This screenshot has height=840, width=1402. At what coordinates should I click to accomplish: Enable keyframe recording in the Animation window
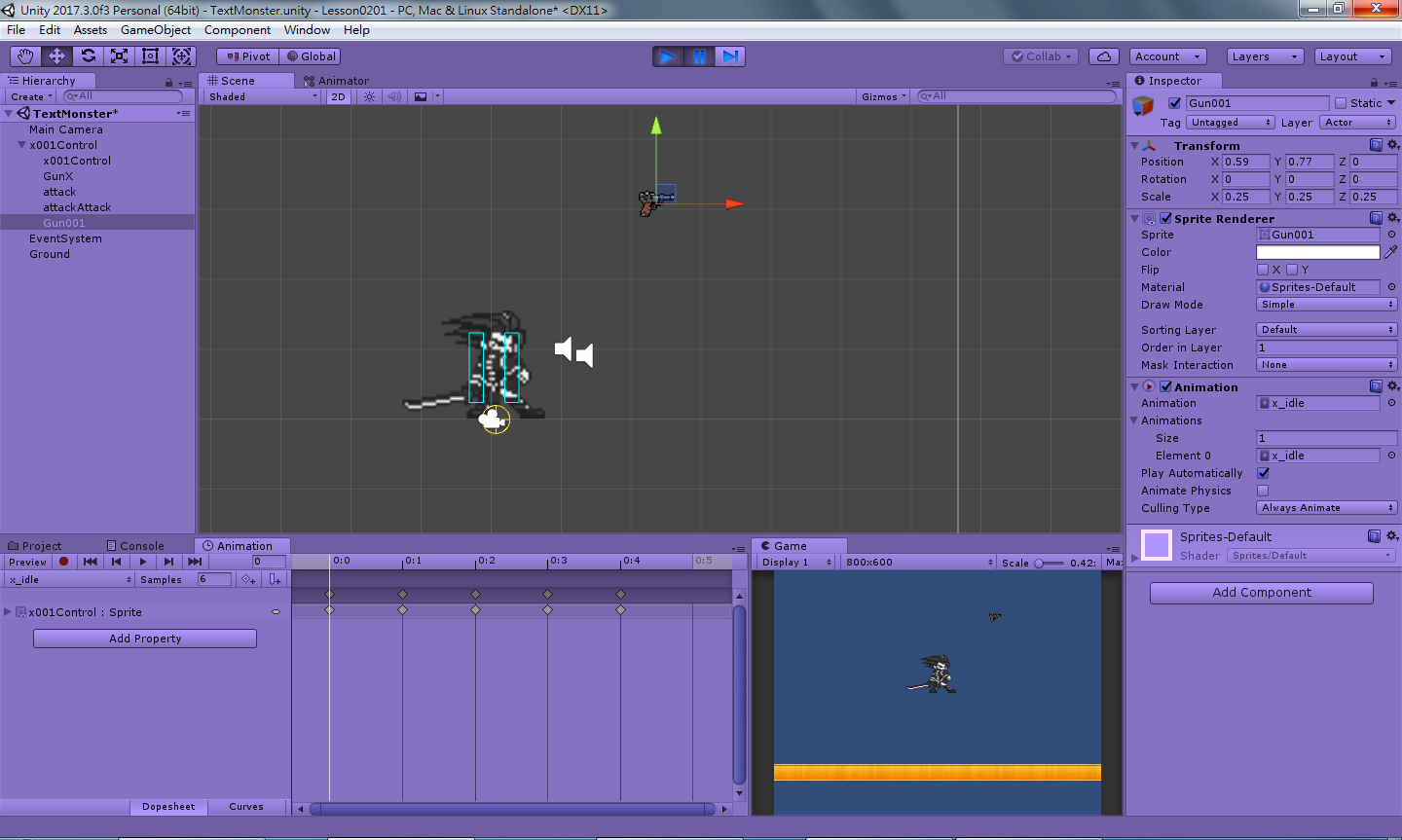coord(62,562)
